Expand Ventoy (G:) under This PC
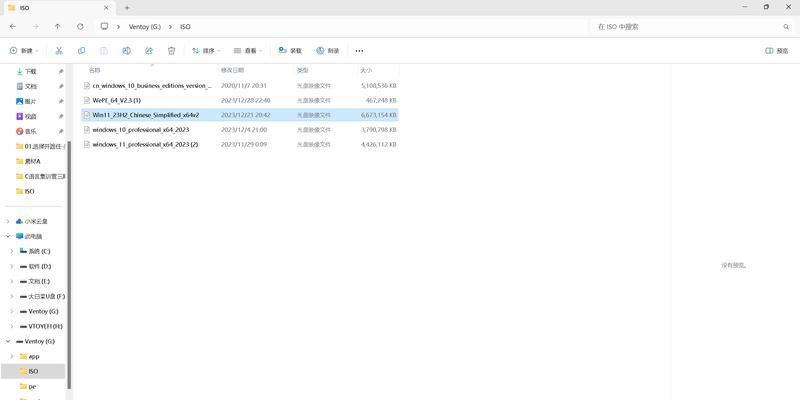Image resolution: width=800 pixels, height=400 pixels. click(x=12, y=311)
